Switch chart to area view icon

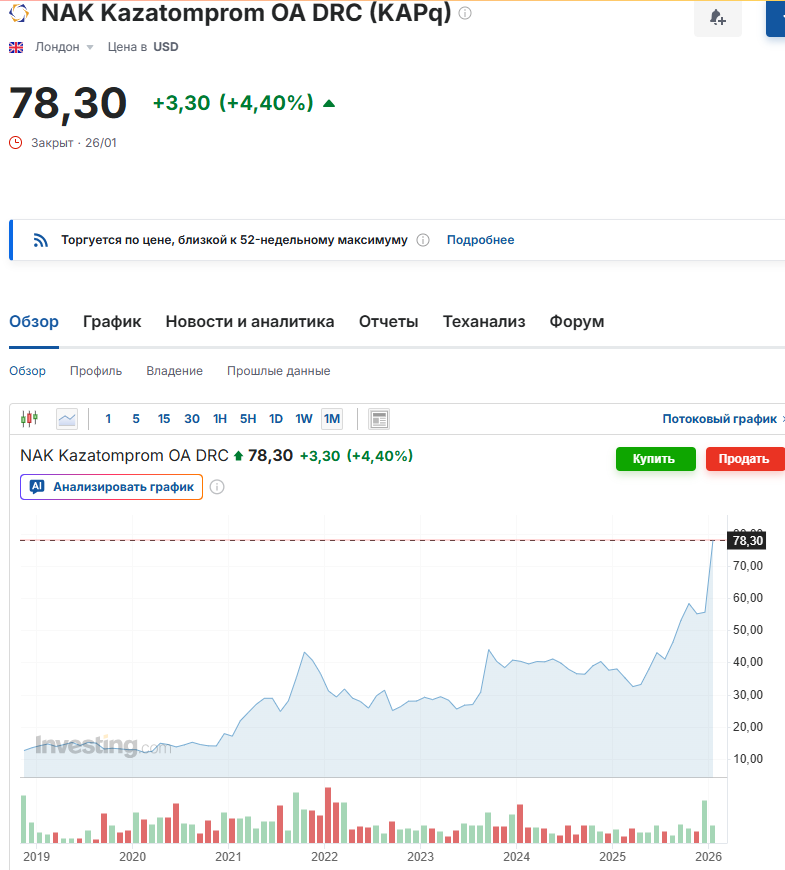coord(67,419)
